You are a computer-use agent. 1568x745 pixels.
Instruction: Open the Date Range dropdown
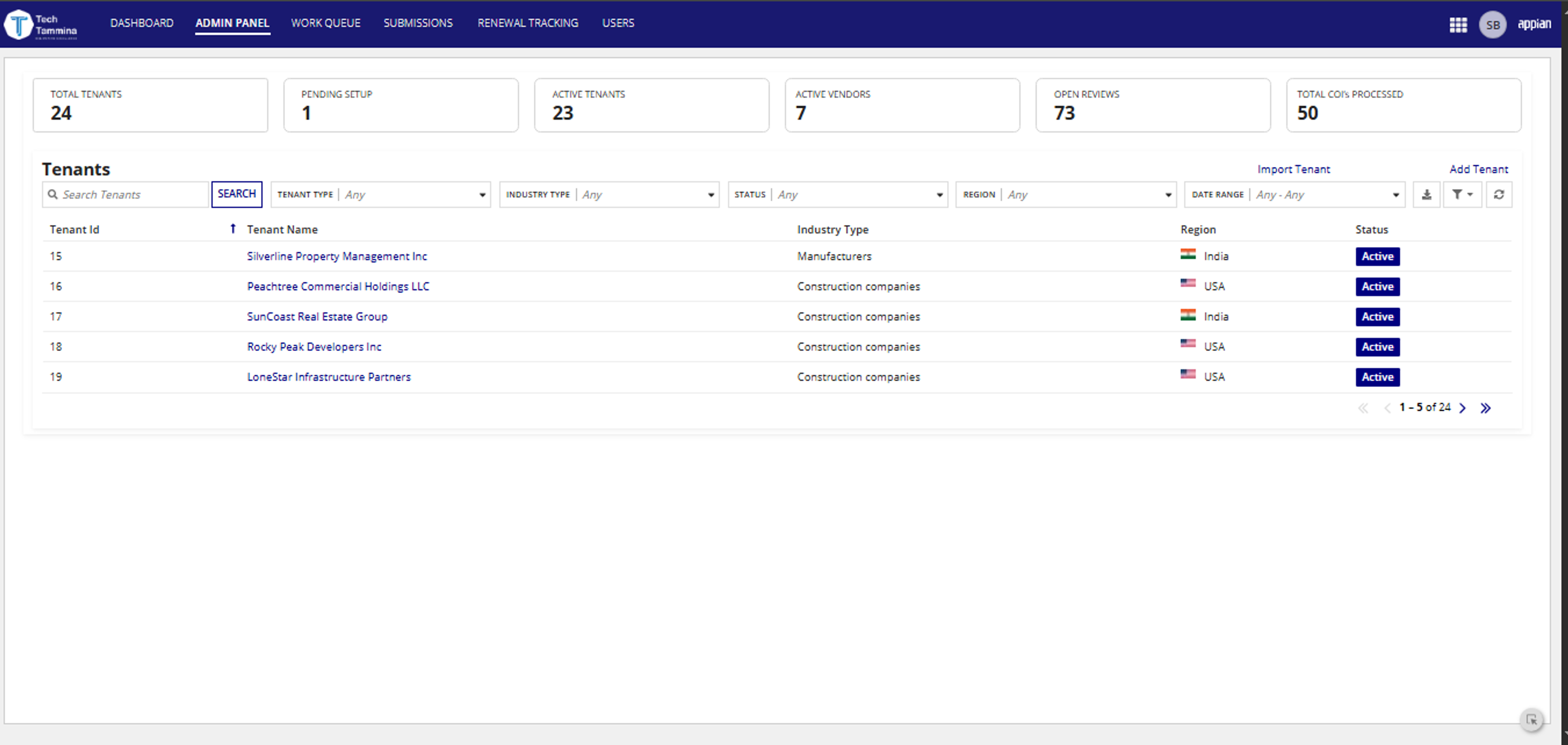[1295, 194]
